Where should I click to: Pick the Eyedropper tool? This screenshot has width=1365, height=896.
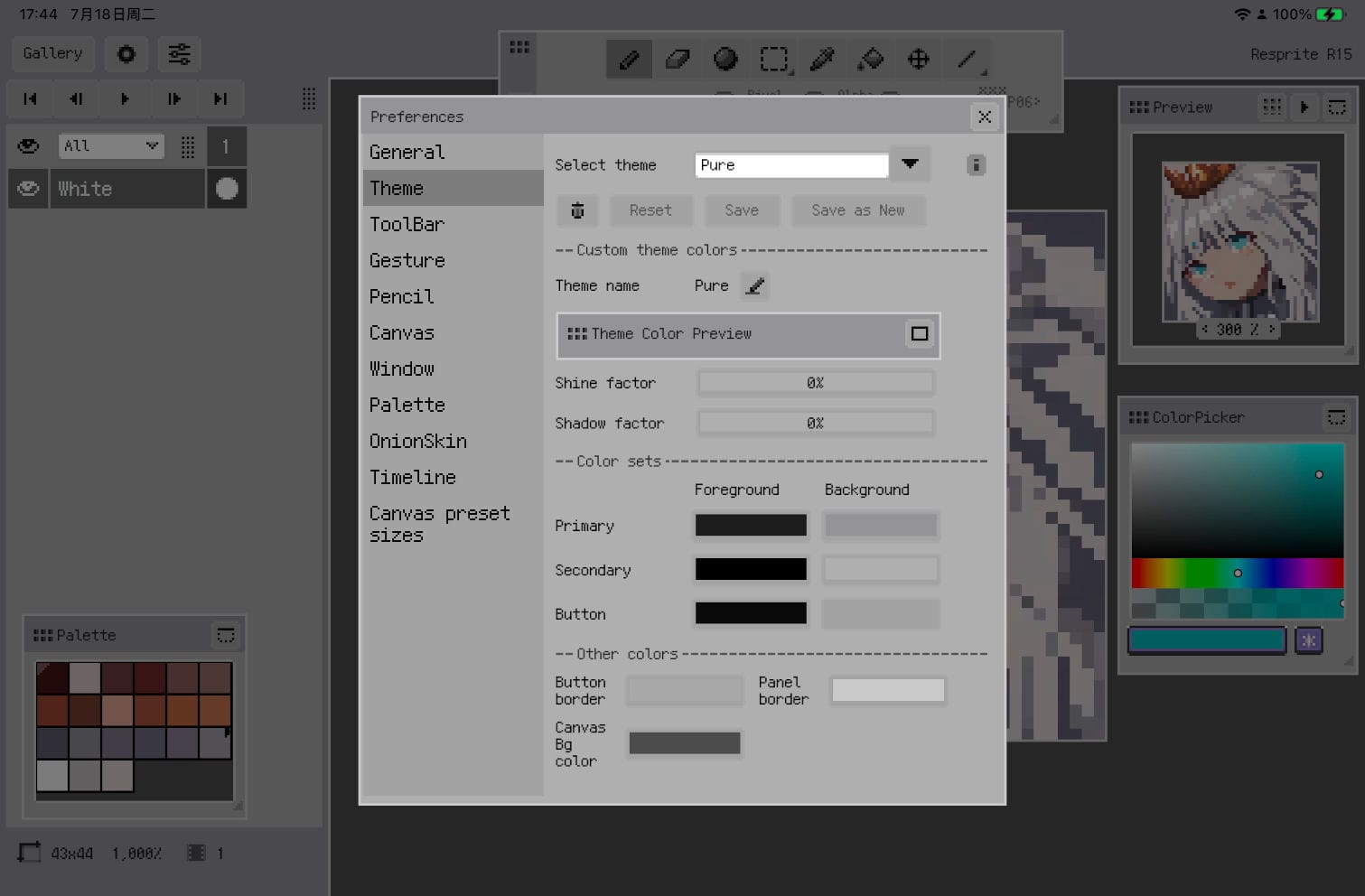(822, 60)
